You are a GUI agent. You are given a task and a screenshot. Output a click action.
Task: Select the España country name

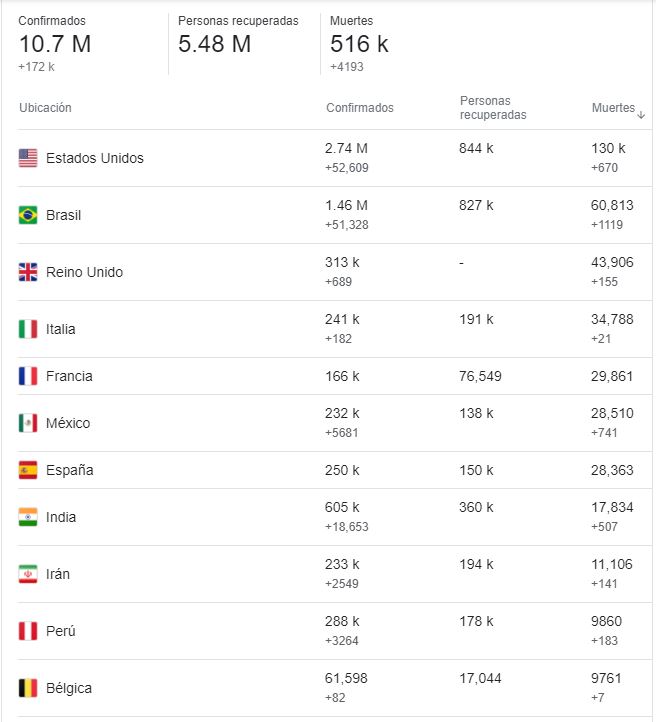click(x=70, y=470)
